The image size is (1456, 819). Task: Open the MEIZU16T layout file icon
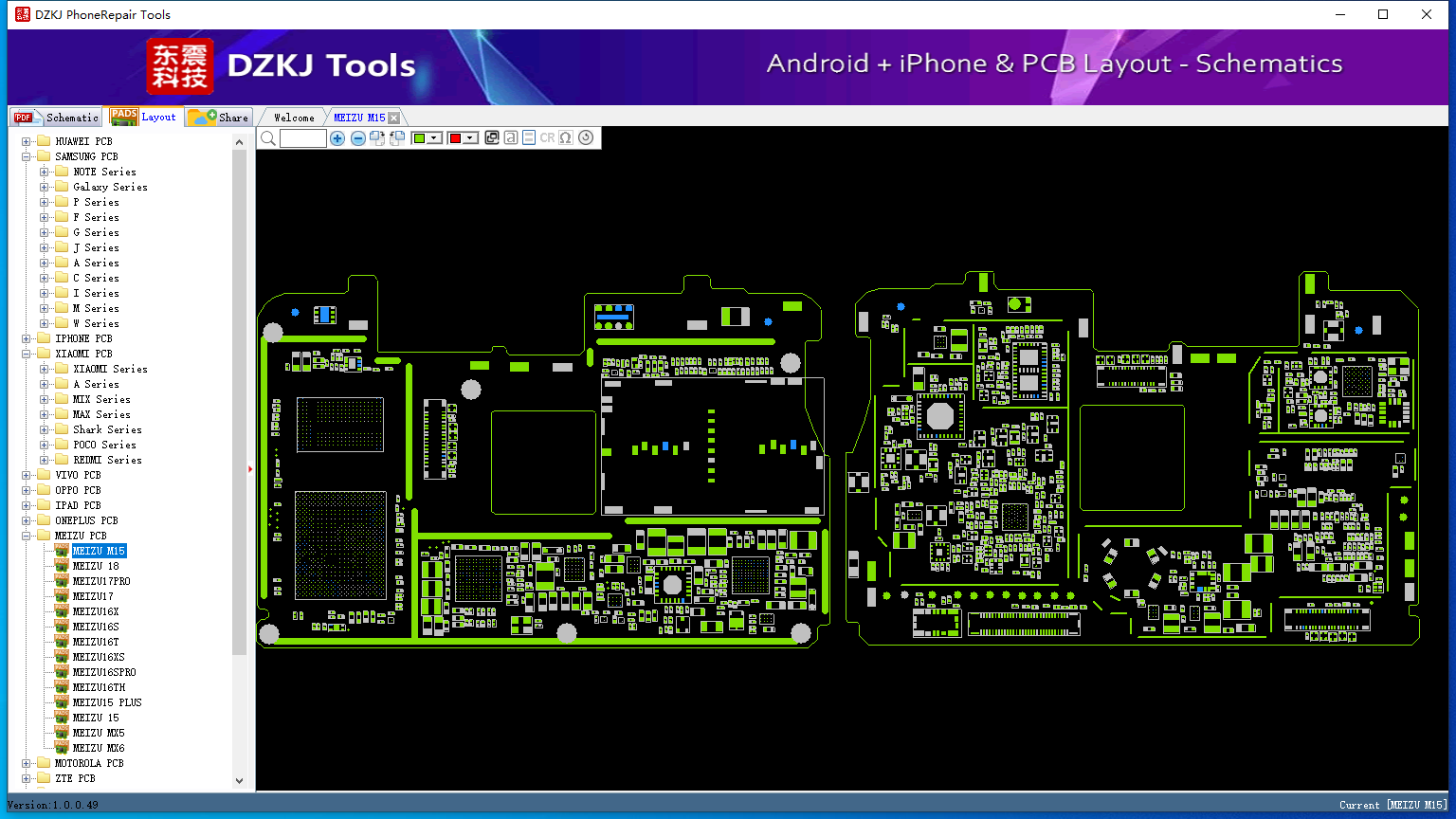coord(62,642)
